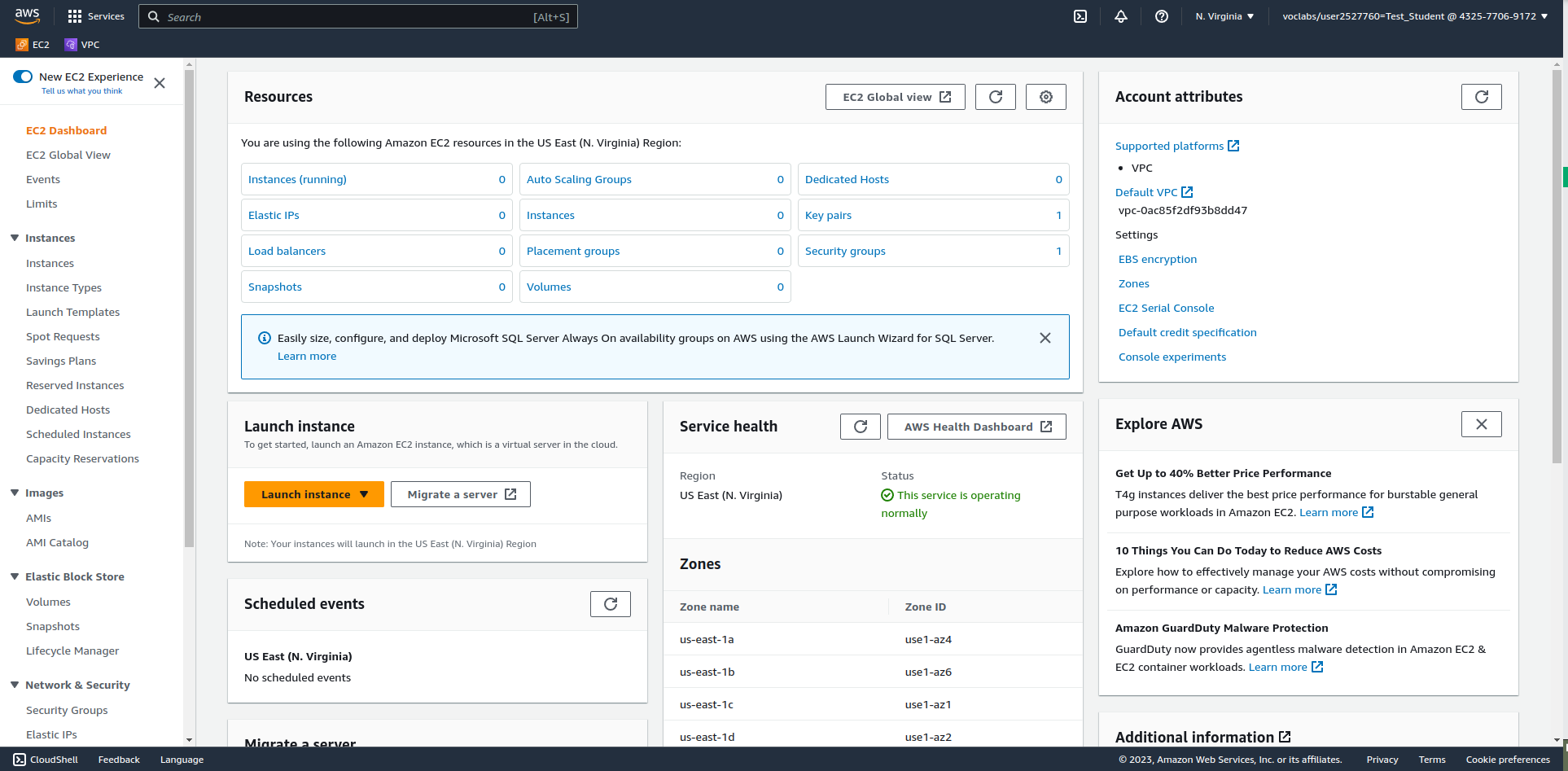Open the Launch instance dropdown arrow
The width and height of the screenshot is (1568, 771).
(x=364, y=494)
